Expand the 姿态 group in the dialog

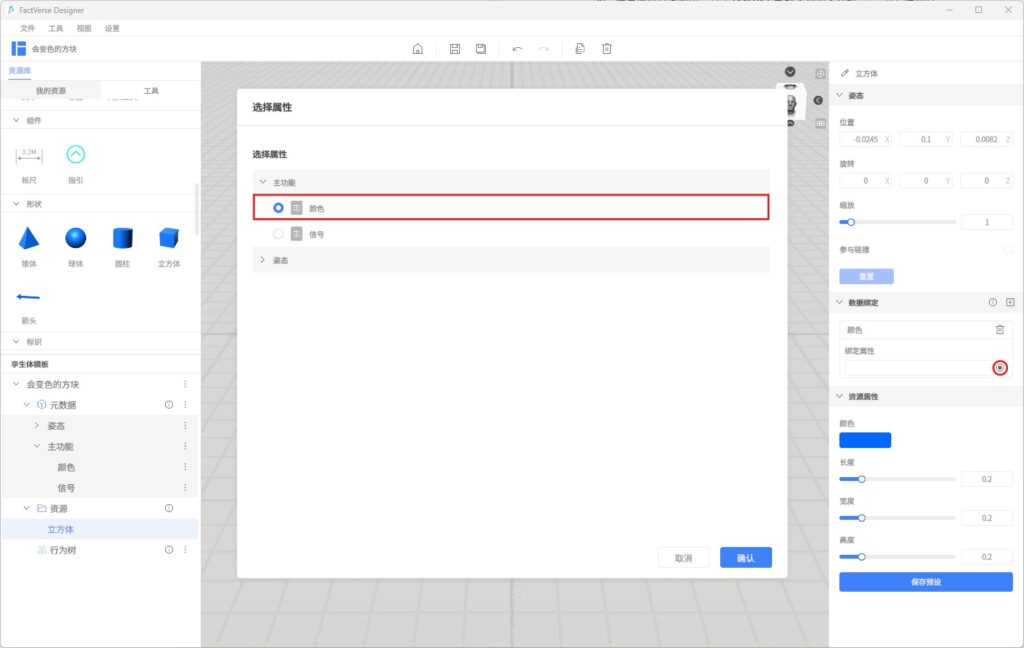[263, 260]
